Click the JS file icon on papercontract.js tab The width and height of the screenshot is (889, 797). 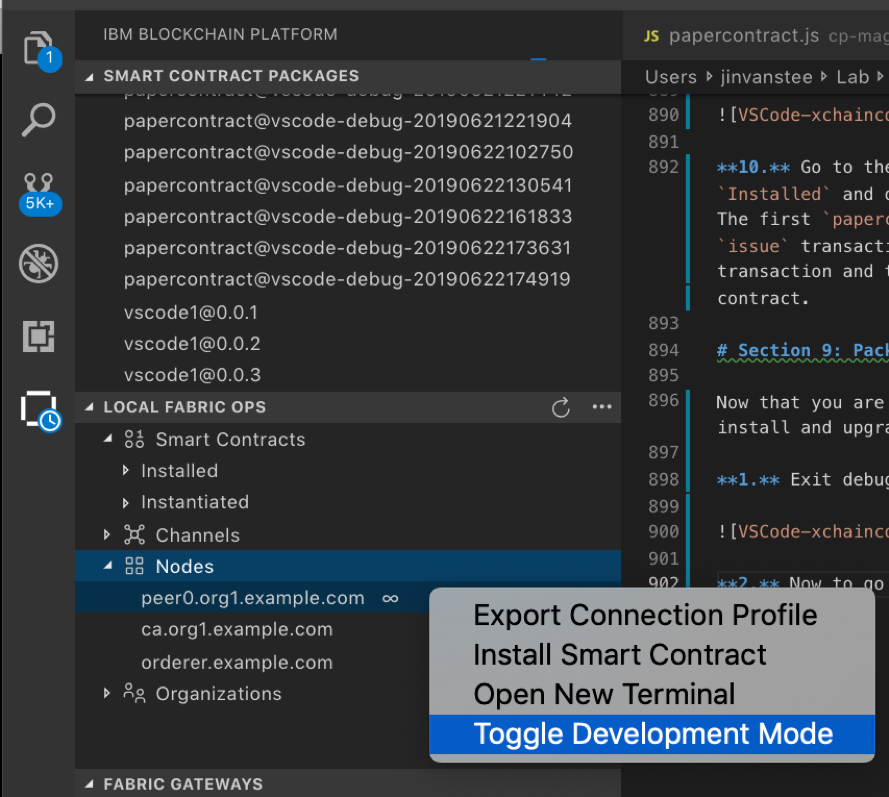click(651, 36)
